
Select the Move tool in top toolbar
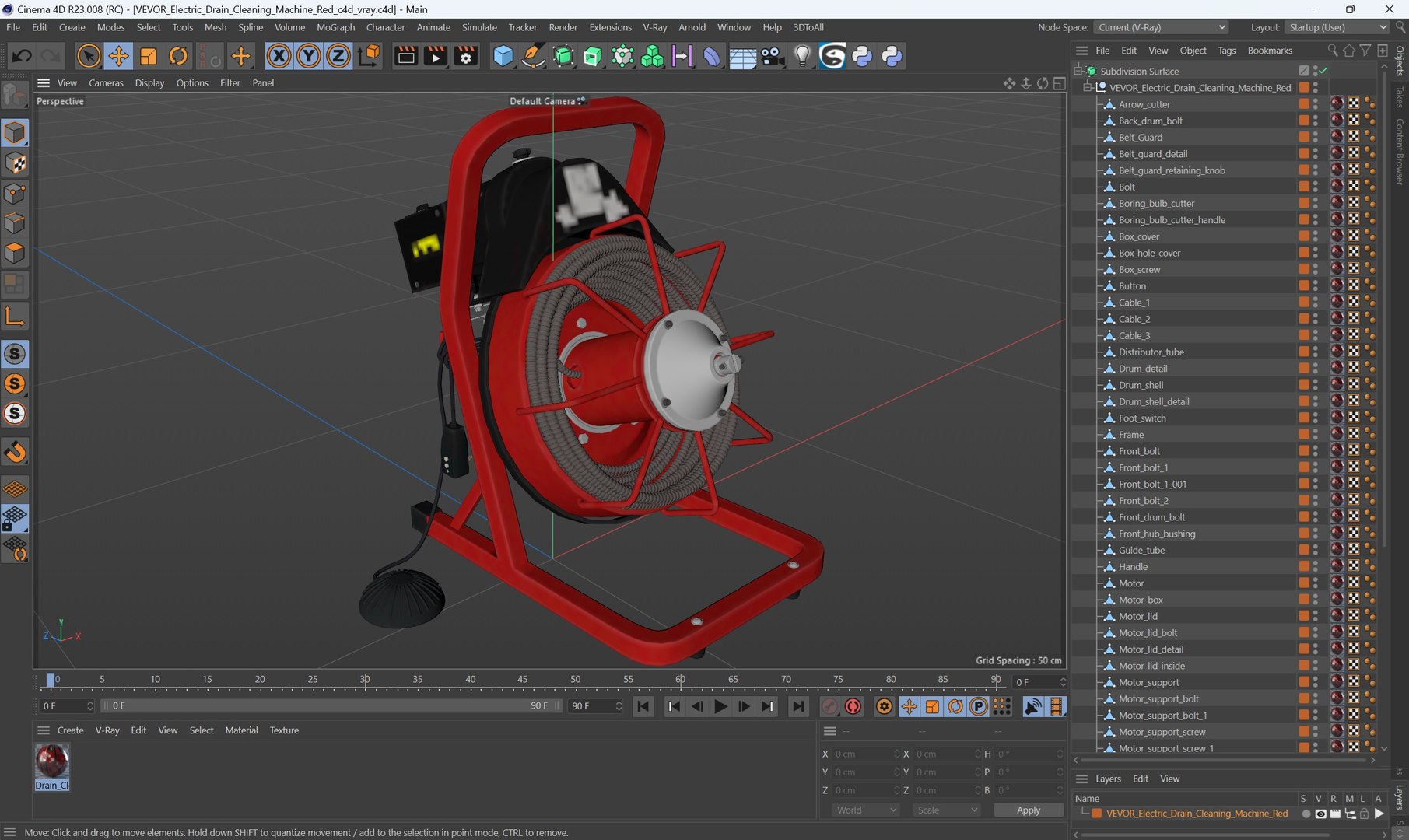(x=118, y=56)
